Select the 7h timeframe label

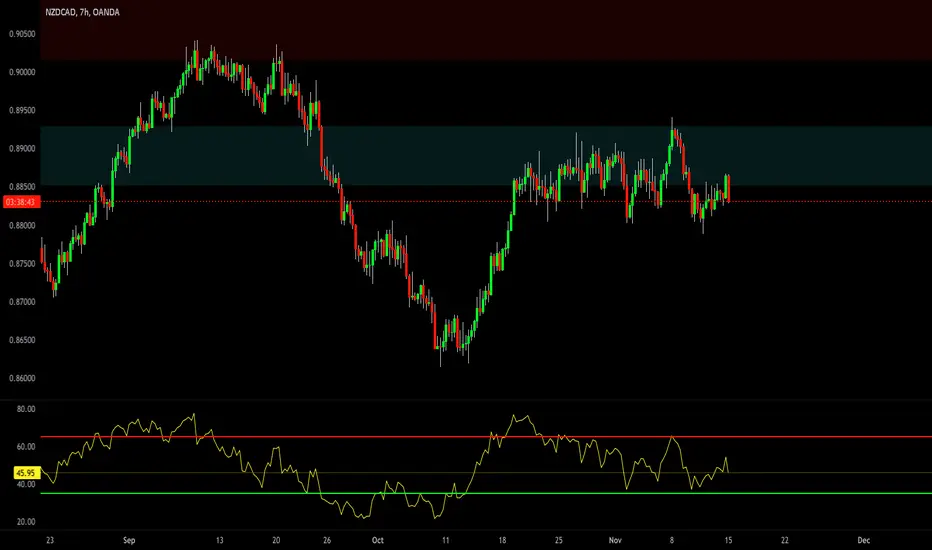pyautogui.click(x=84, y=12)
